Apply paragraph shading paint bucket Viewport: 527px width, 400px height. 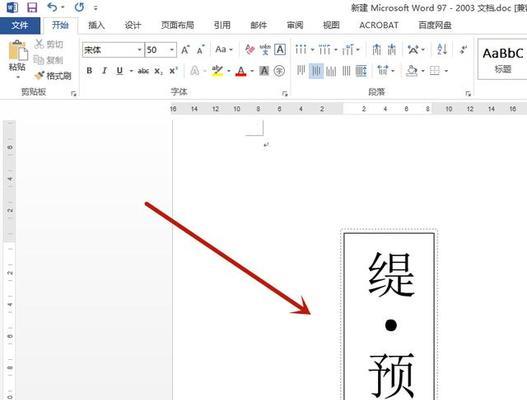(x=412, y=71)
